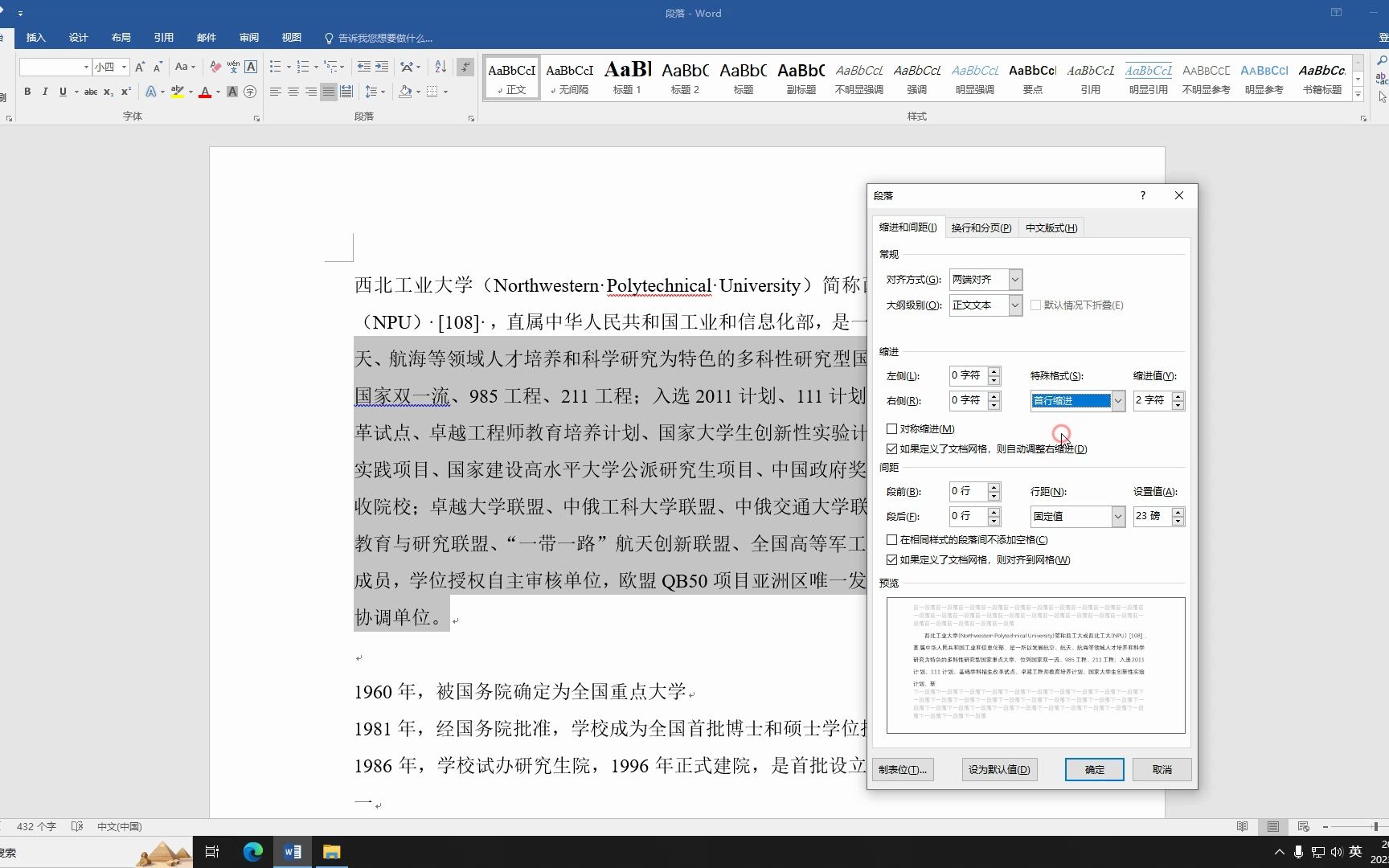Check don't add space between same-style paragraphs

click(x=891, y=540)
